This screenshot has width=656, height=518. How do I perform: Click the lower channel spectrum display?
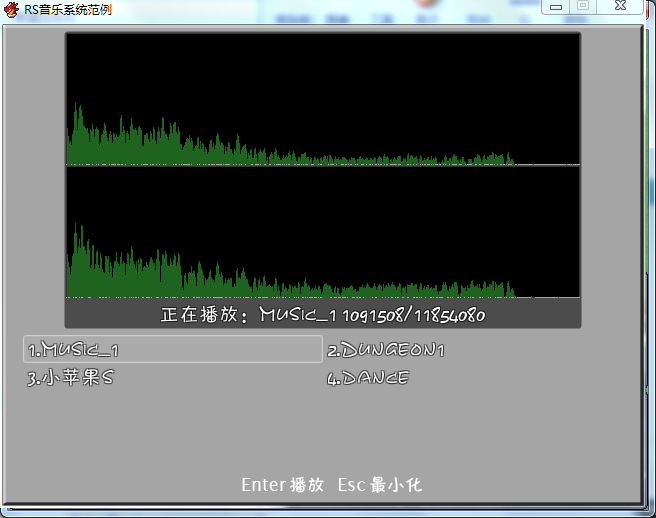click(323, 232)
